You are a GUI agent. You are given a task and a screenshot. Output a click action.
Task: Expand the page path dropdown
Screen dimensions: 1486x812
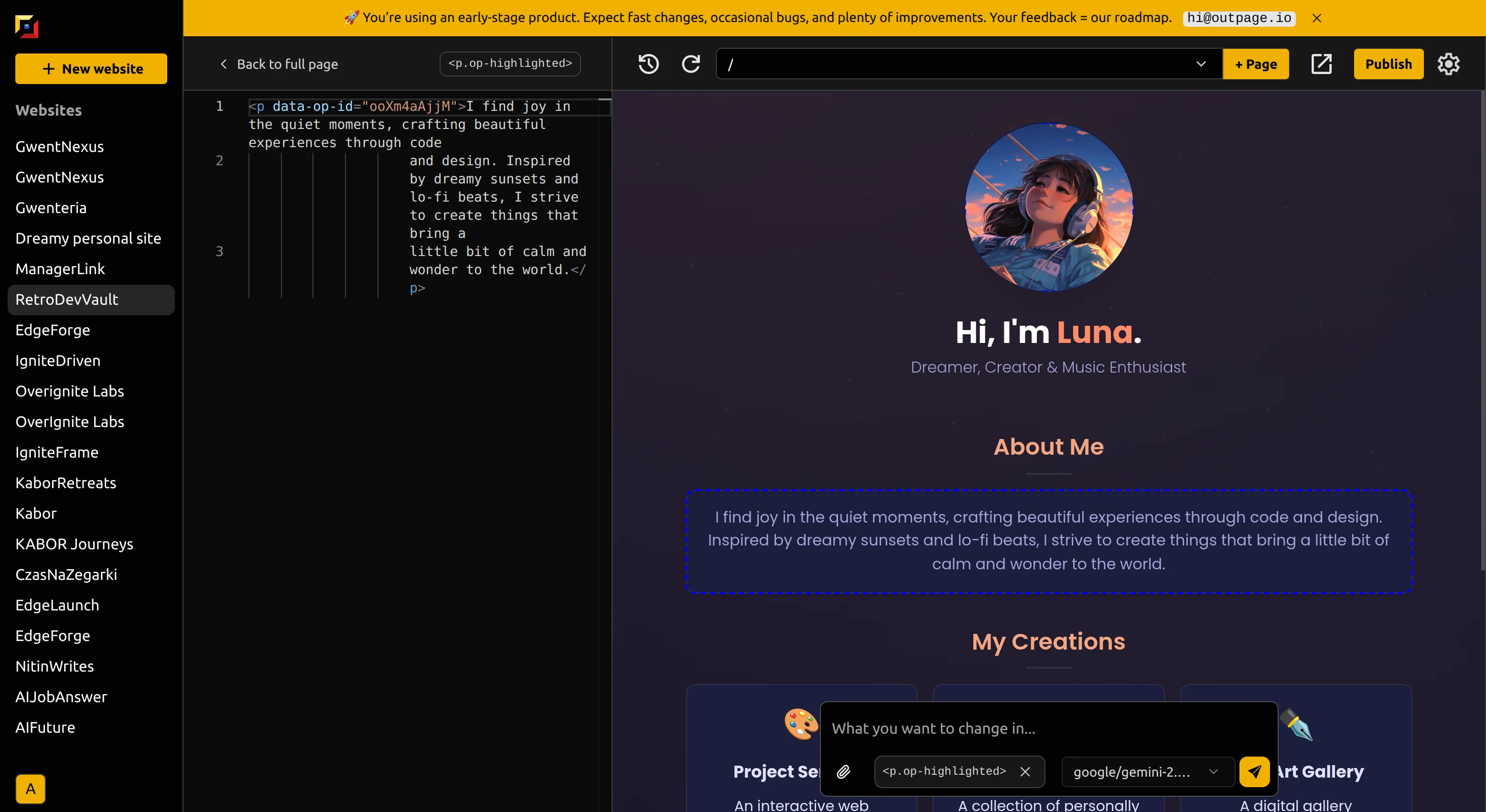click(1200, 64)
